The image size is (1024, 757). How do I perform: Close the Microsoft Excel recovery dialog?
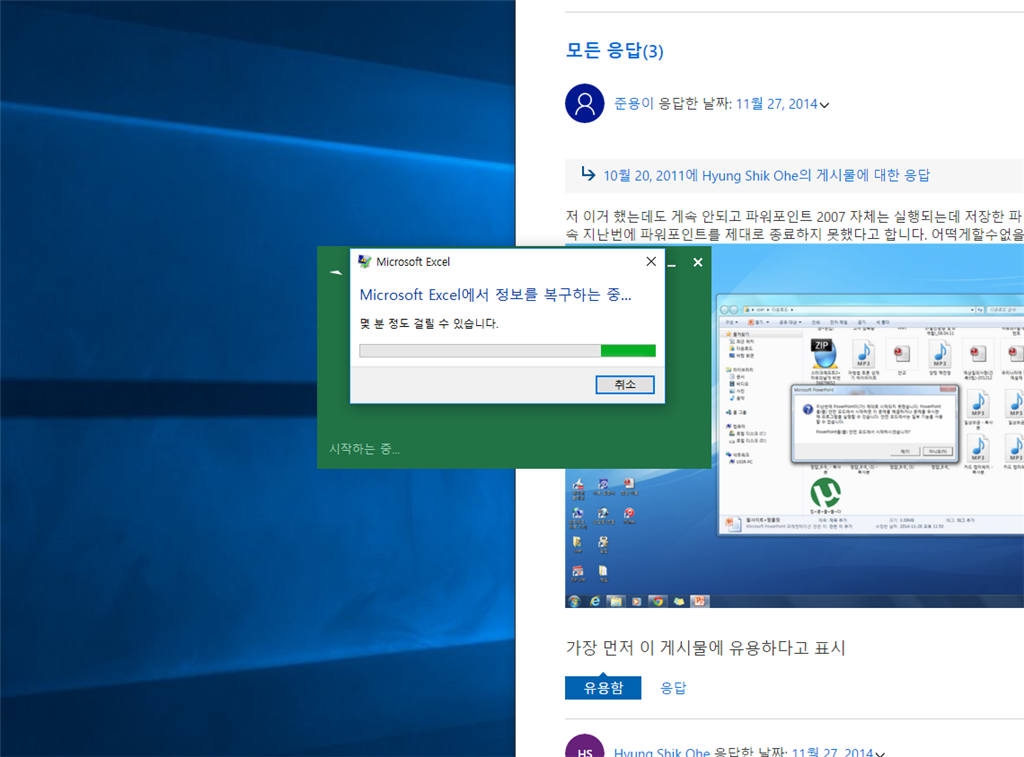point(651,261)
